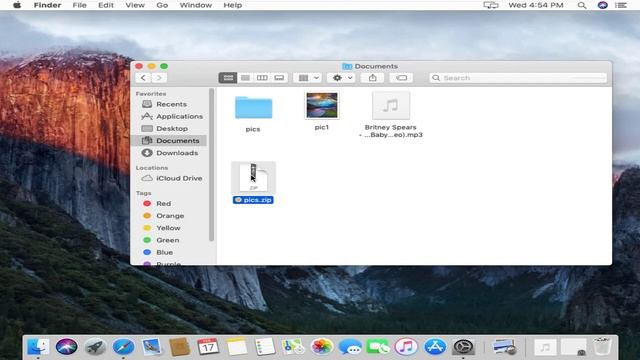Open the Finder menu

47,5
